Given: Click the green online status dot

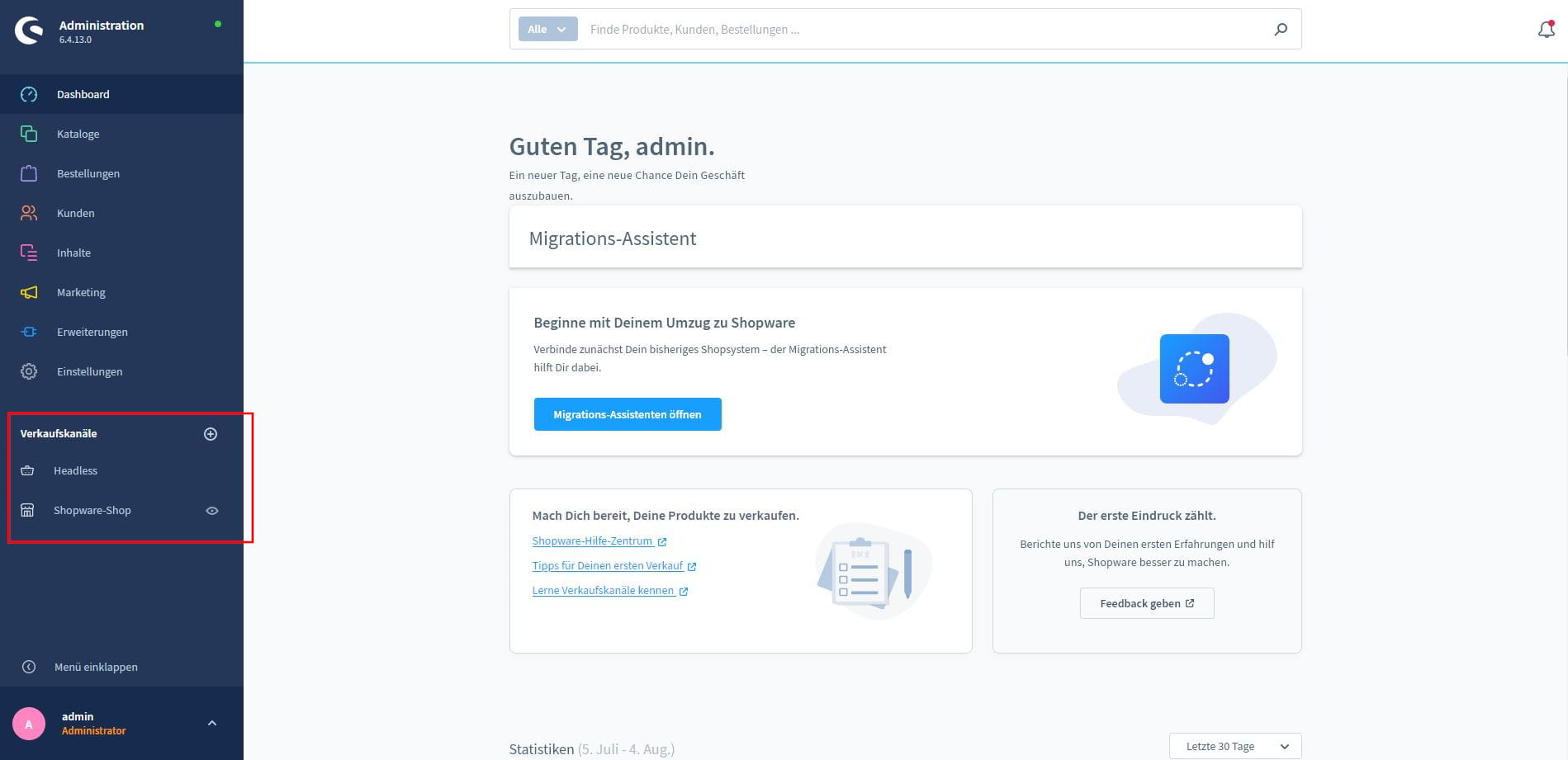Looking at the screenshot, I should point(218,24).
